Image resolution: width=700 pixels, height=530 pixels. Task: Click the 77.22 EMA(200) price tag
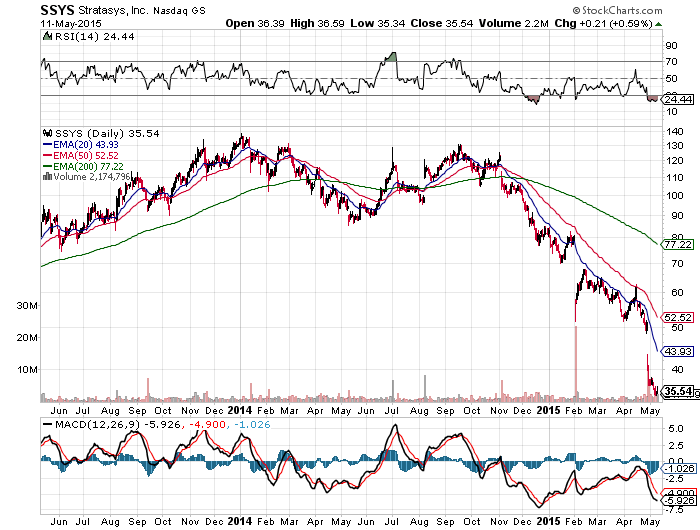click(x=678, y=245)
